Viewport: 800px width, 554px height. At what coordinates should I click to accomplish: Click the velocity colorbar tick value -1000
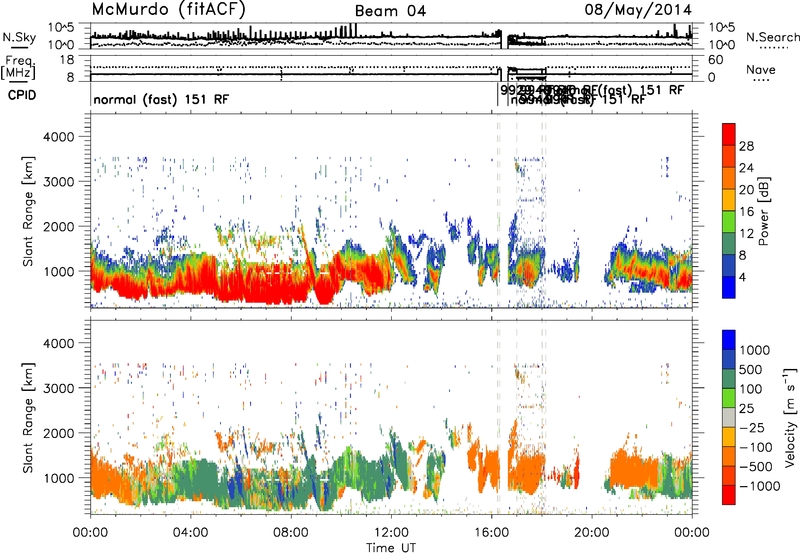tap(760, 486)
